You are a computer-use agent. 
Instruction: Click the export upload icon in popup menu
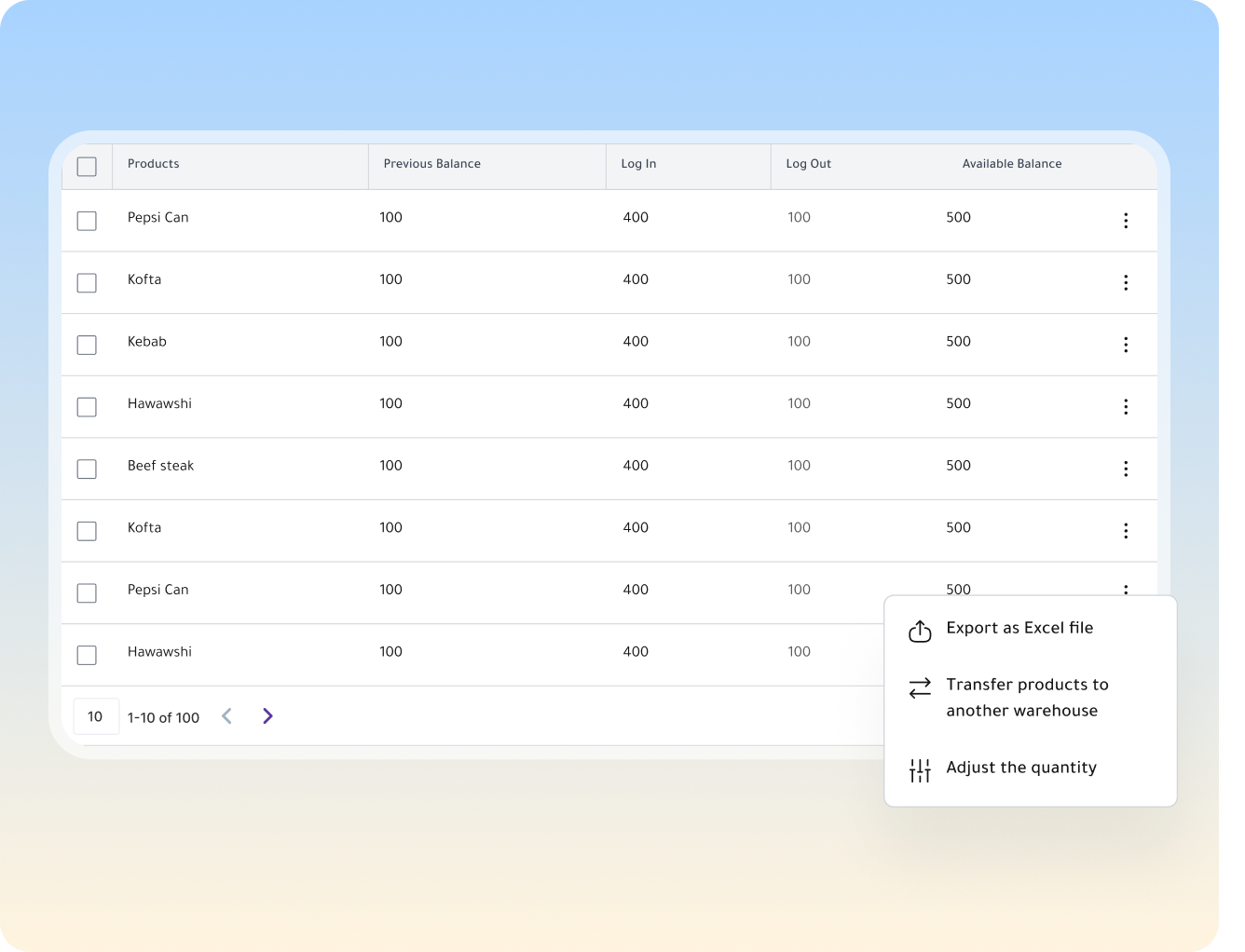pyautogui.click(x=920, y=631)
